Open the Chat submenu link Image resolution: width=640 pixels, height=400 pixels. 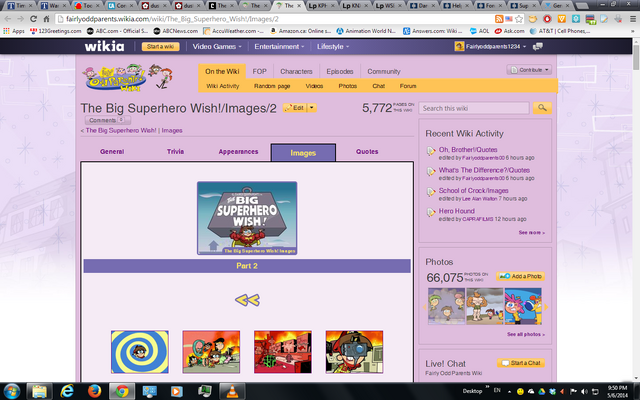pos(378,86)
